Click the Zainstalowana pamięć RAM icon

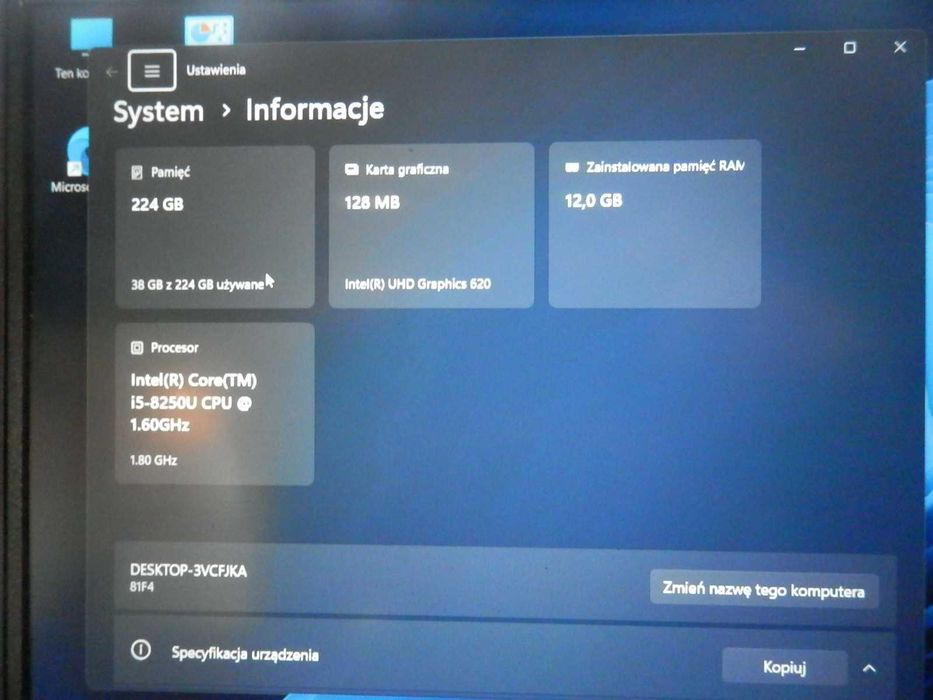(x=572, y=167)
